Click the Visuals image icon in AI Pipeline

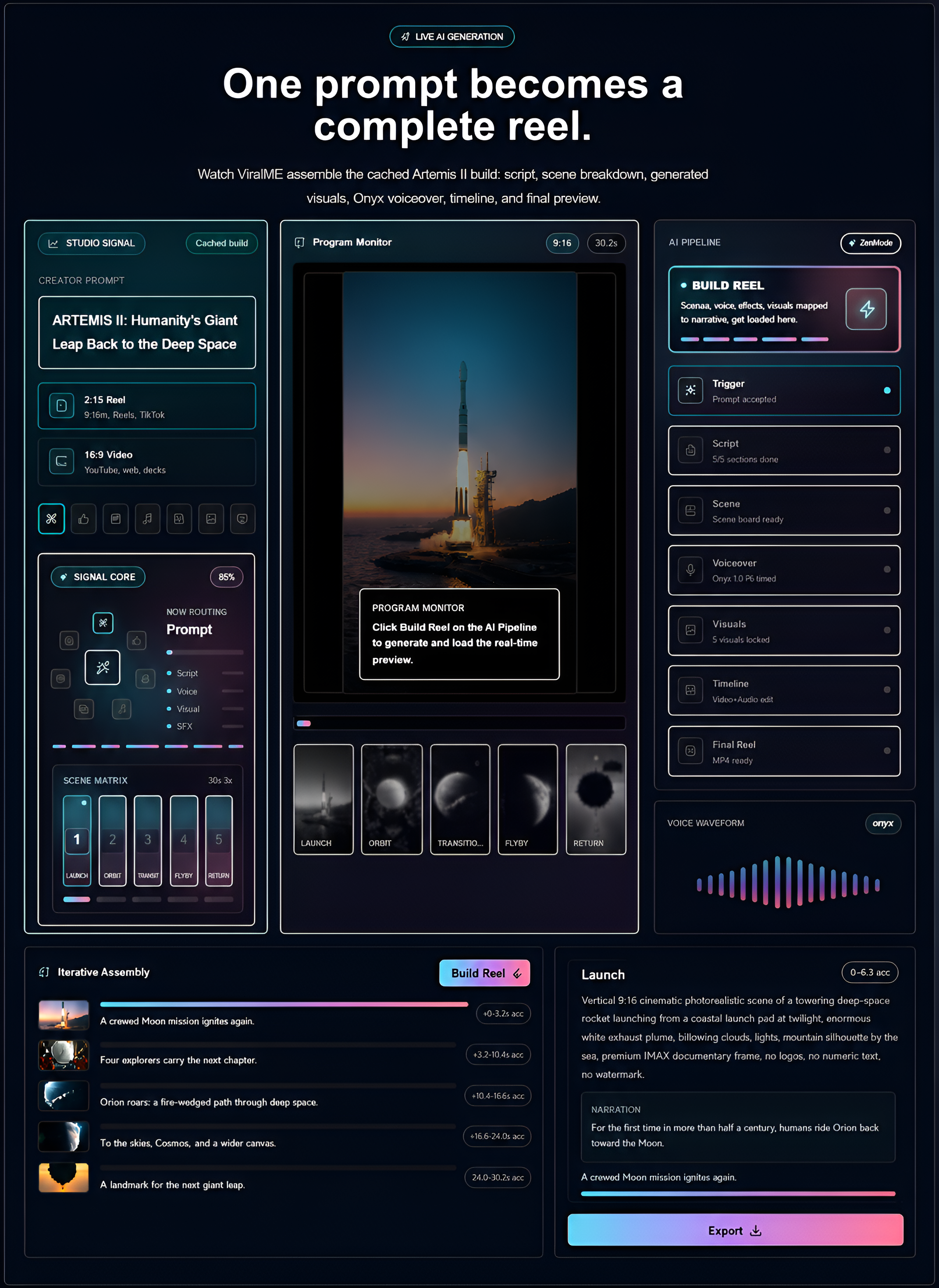690,630
